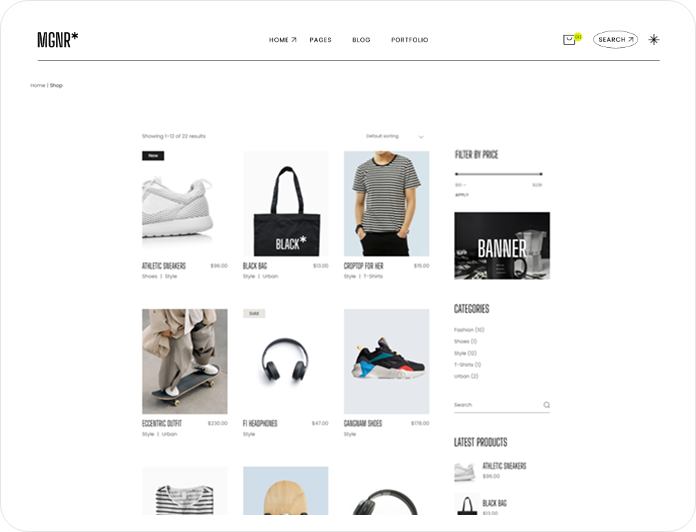
Task: Select the Fashion (10) category
Action: tap(469, 330)
